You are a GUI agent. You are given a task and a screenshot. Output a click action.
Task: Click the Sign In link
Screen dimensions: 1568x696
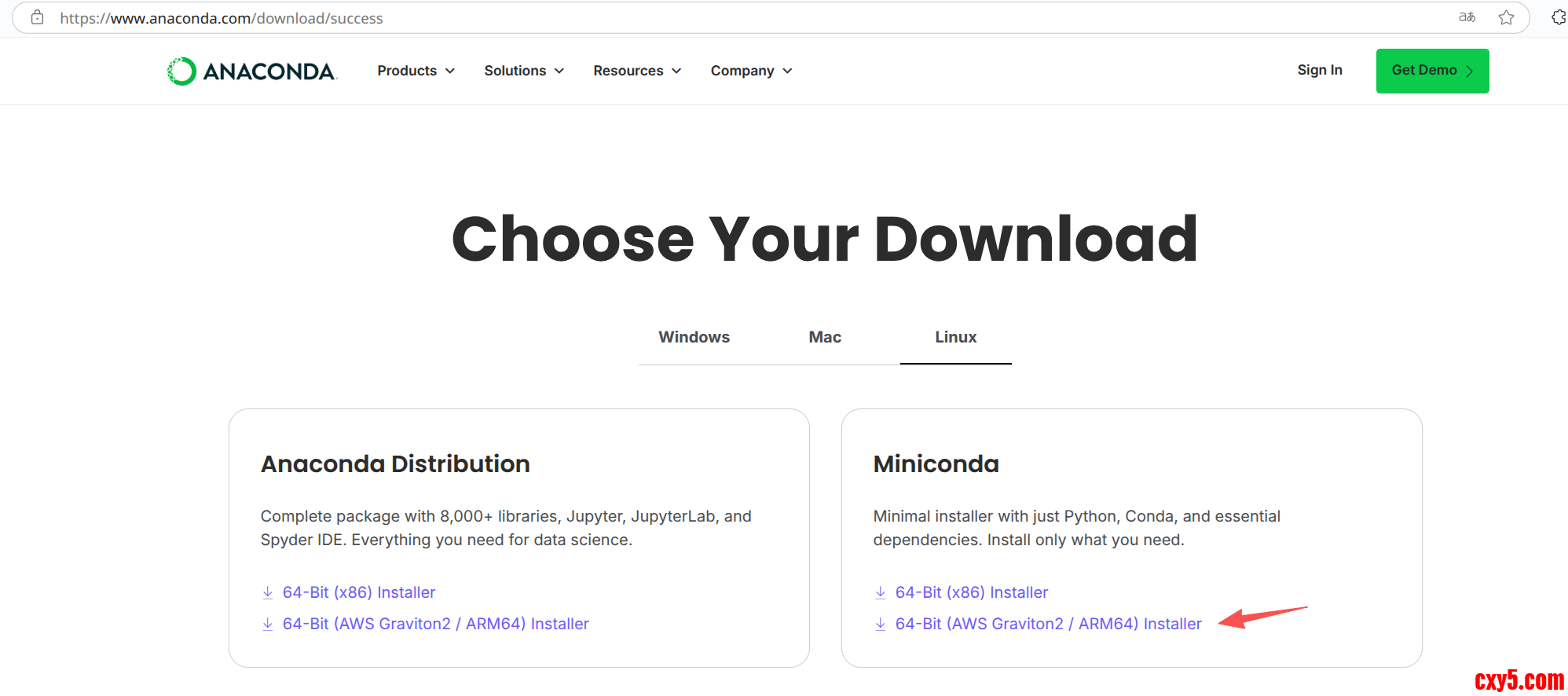[1320, 70]
